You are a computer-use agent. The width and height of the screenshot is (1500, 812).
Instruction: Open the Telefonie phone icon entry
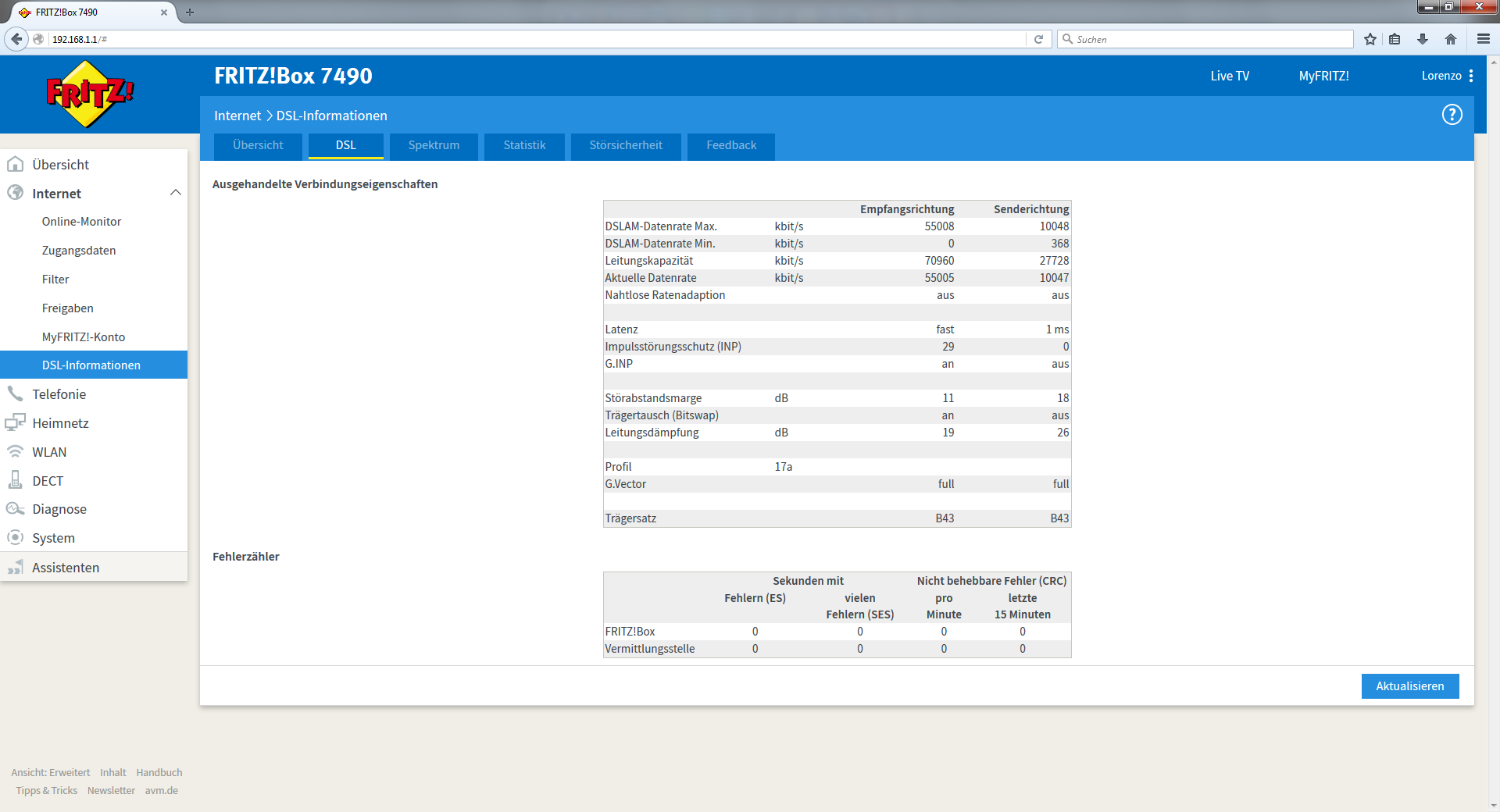coord(15,394)
